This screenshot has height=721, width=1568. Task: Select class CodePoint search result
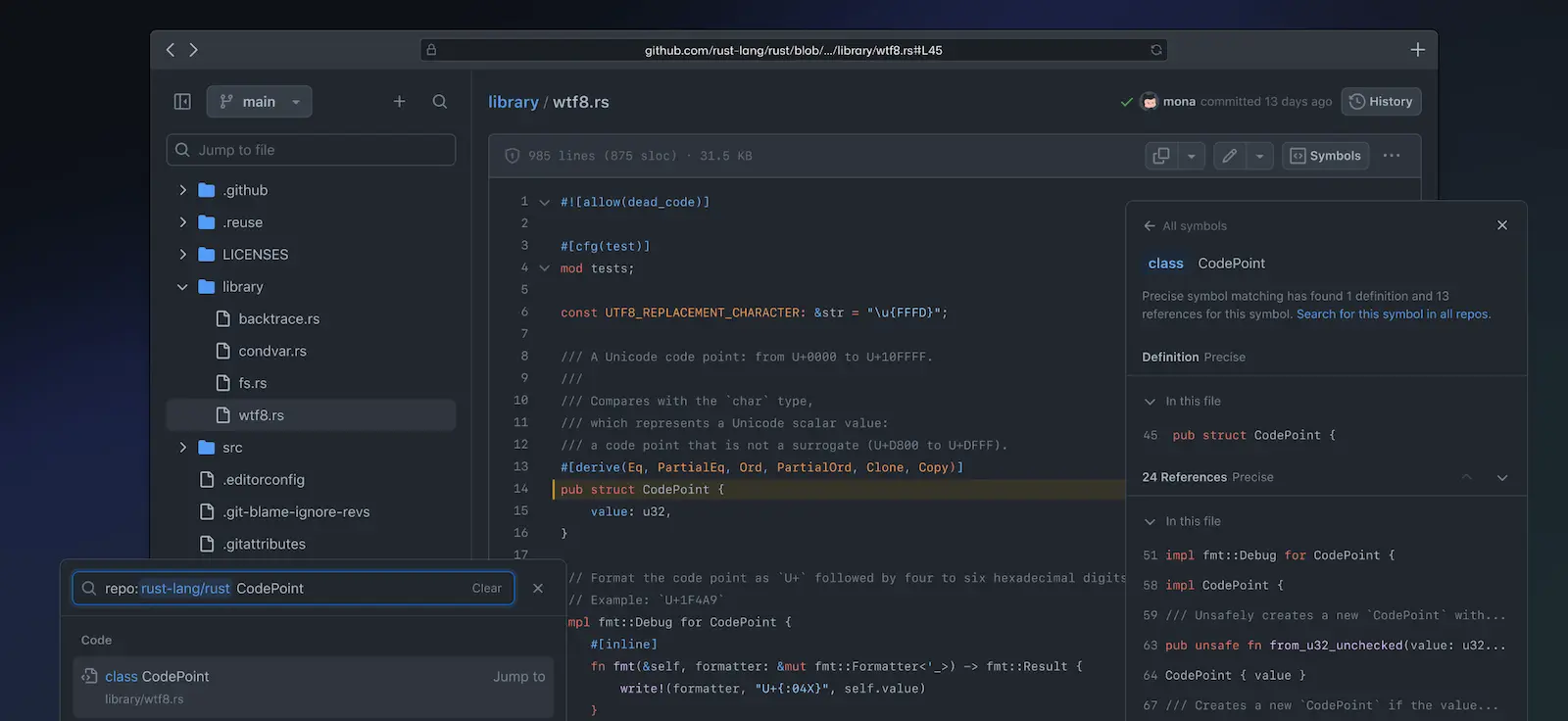313,687
